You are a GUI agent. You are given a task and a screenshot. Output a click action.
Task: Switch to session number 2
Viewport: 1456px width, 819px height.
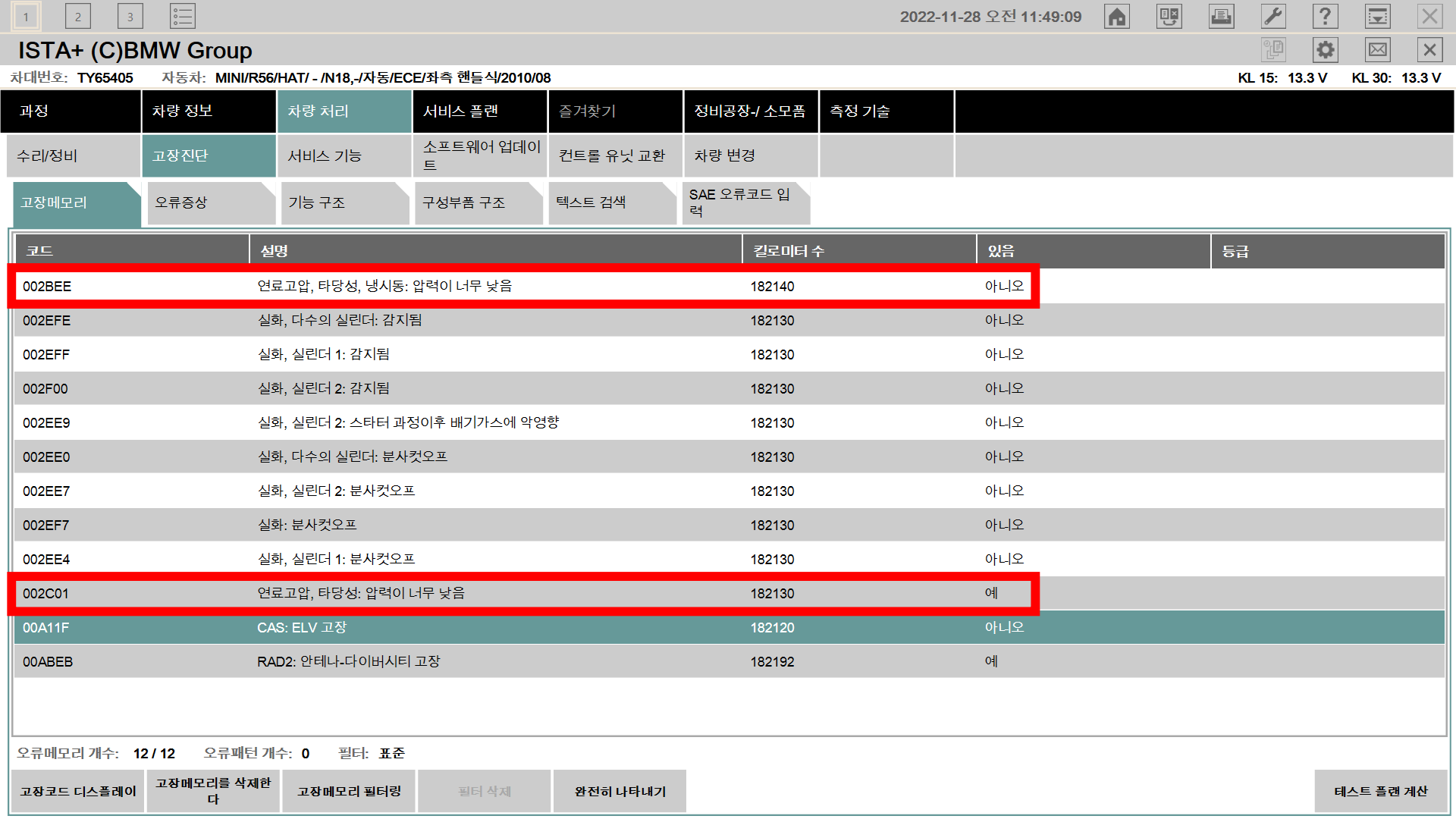point(78,17)
